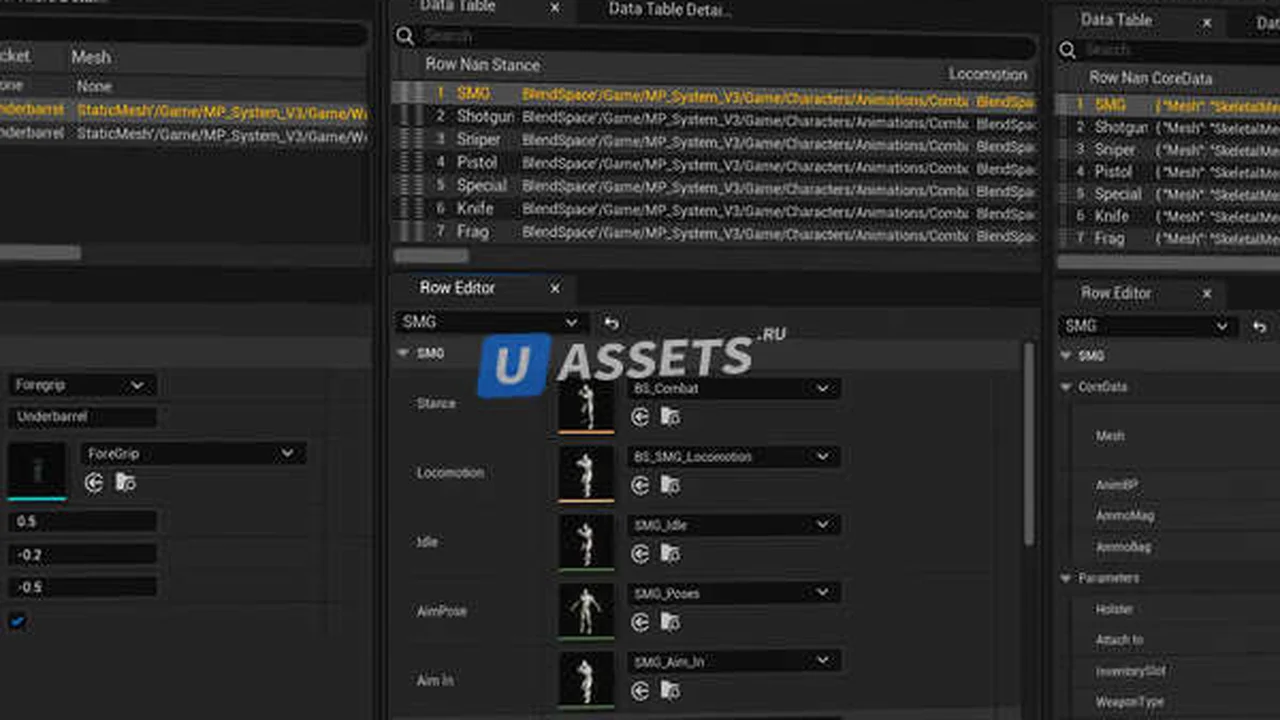The height and width of the screenshot is (720, 1280).
Task: Click the 0.5 value field
Action: [82, 521]
